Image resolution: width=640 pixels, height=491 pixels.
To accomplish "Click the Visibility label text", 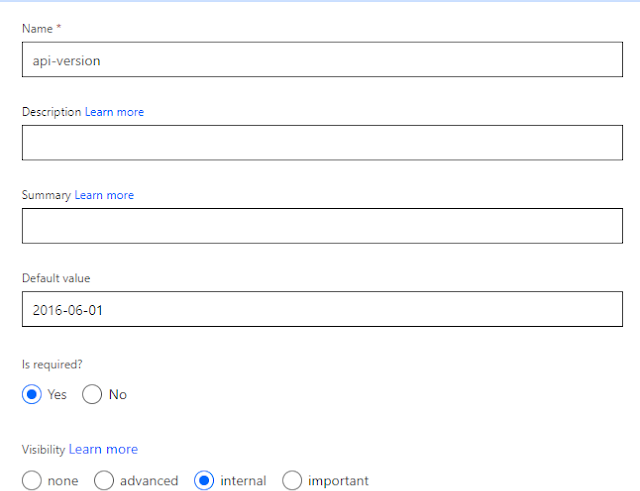I will click(43, 449).
